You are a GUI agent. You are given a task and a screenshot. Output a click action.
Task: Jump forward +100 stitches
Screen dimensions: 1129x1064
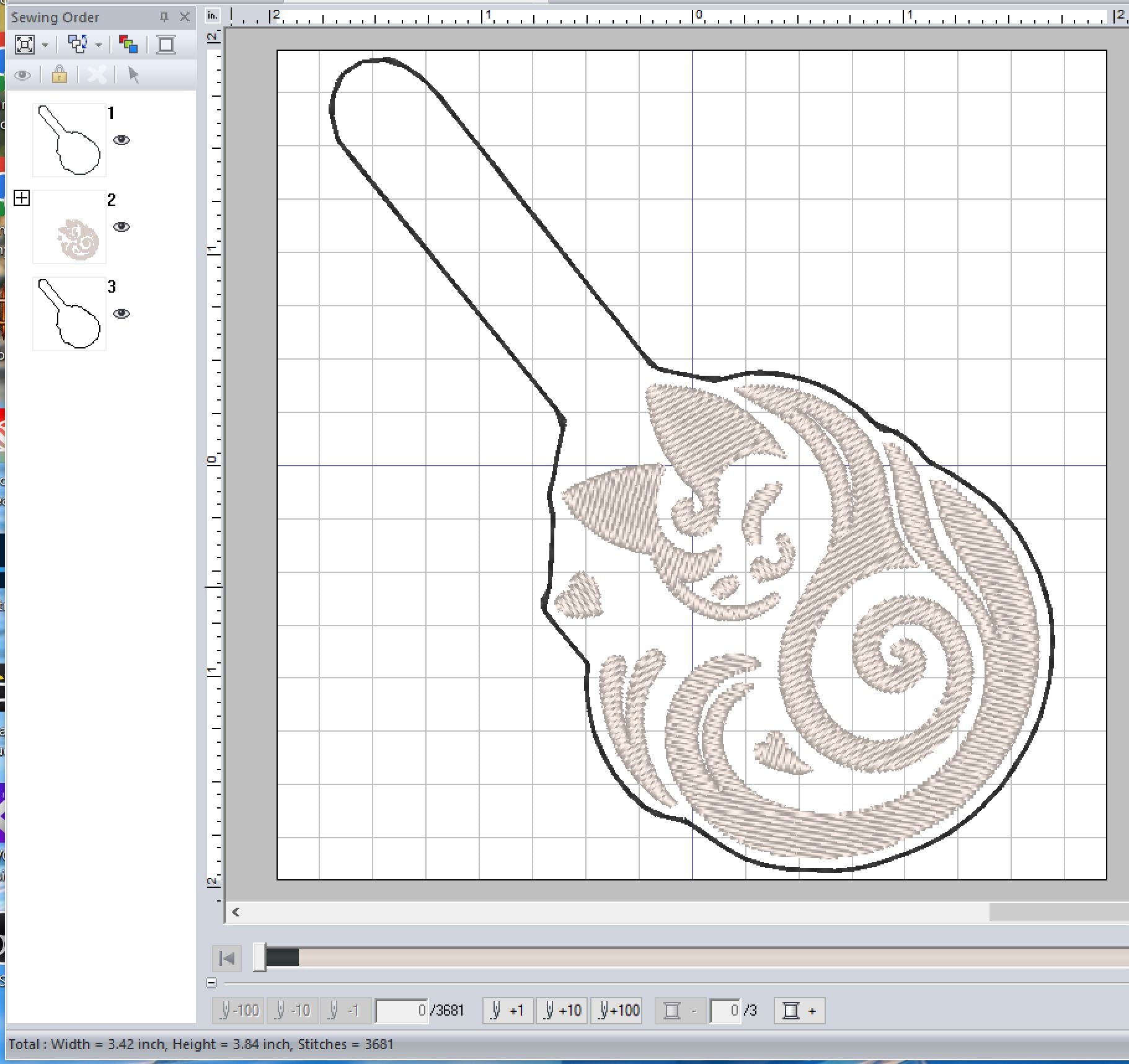(x=618, y=1011)
